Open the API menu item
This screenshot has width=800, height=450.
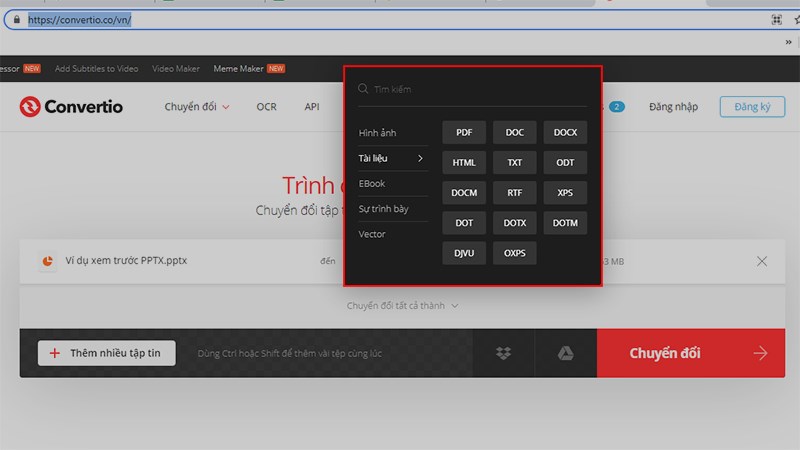coord(312,107)
